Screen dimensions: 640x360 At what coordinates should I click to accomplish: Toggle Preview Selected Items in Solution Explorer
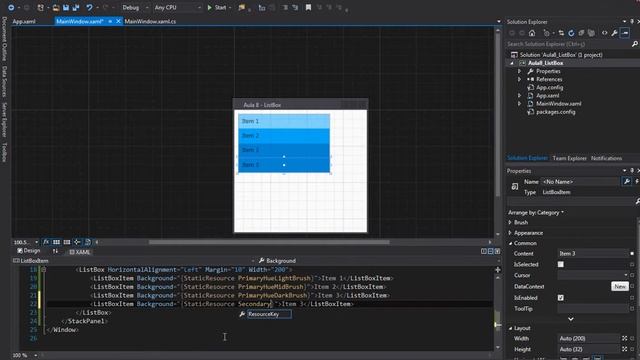(625, 33)
